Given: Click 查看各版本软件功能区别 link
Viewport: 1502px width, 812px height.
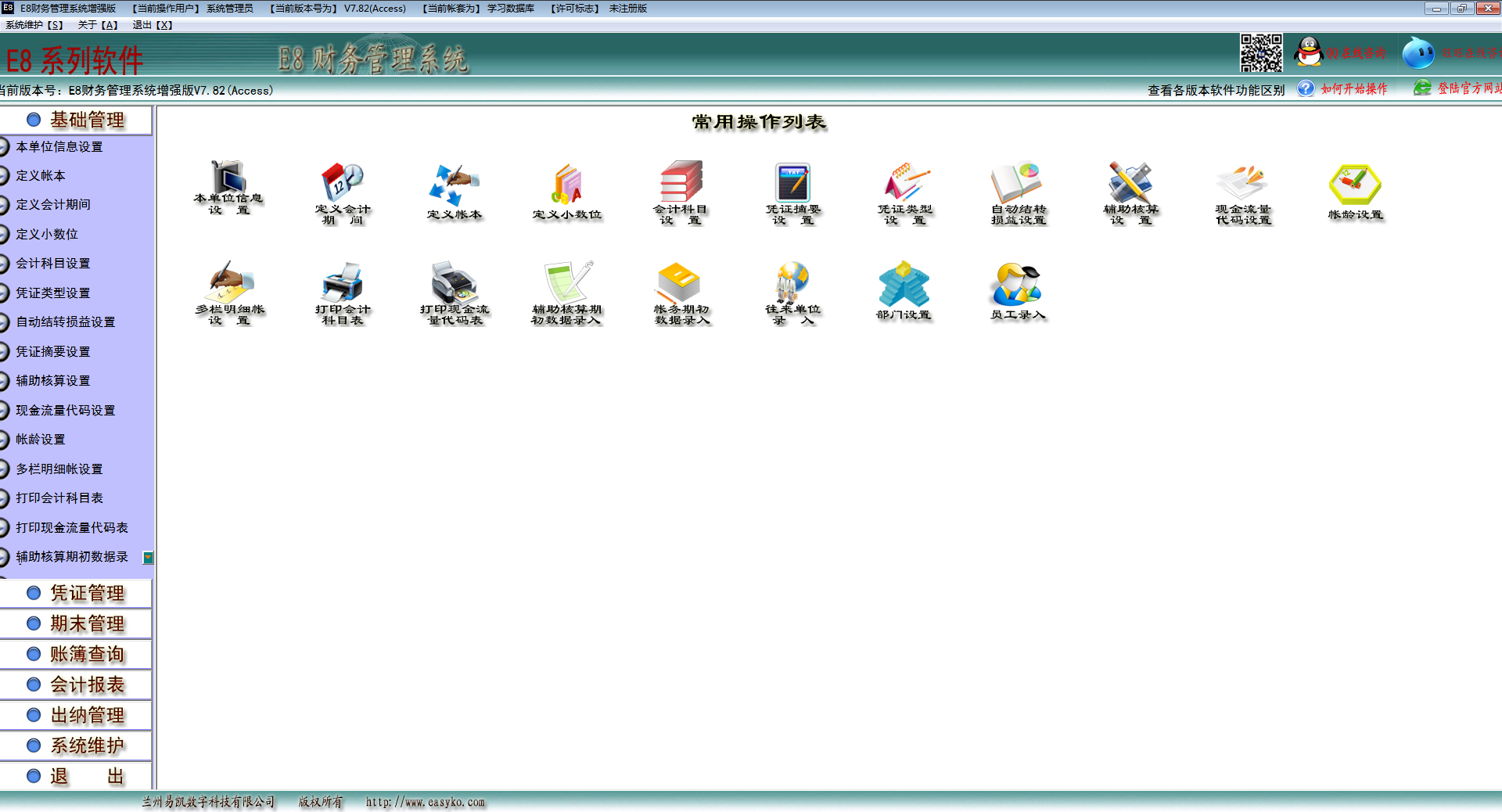Looking at the screenshot, I should pos(1216,90).
